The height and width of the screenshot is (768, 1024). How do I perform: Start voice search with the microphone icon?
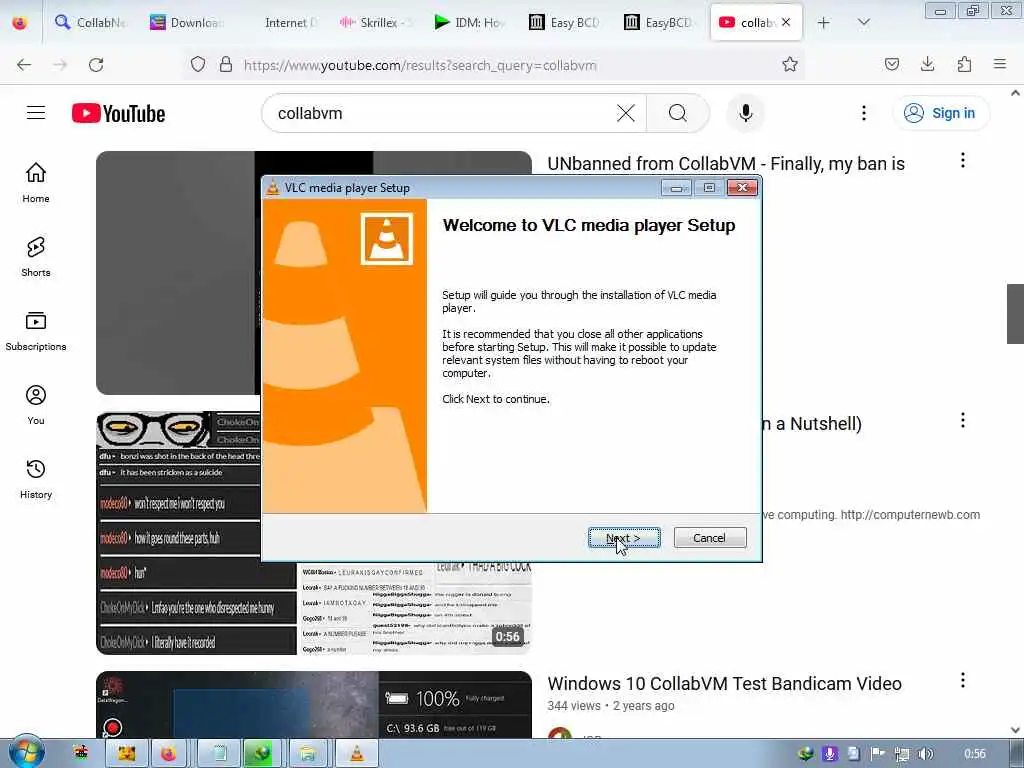tap(746, 113)
